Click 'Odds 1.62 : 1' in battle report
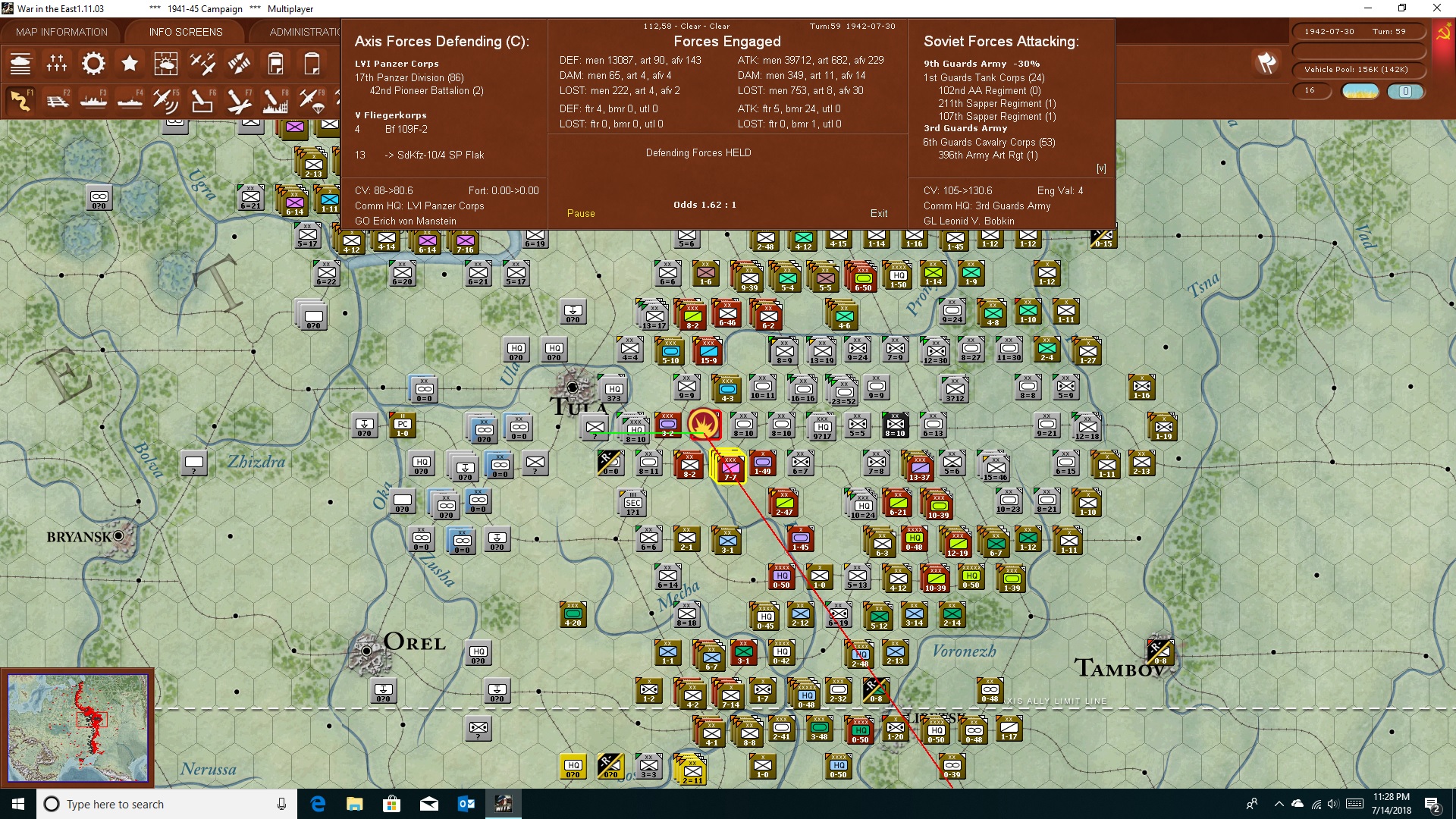Screen dimensions: 1456x819 704,205
